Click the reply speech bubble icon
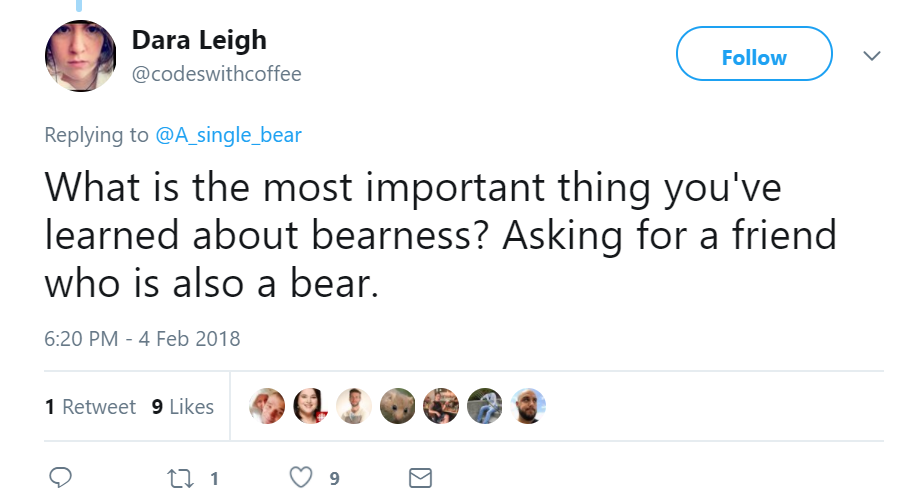This screenshot has width=911, height=504. coord(60,478)
